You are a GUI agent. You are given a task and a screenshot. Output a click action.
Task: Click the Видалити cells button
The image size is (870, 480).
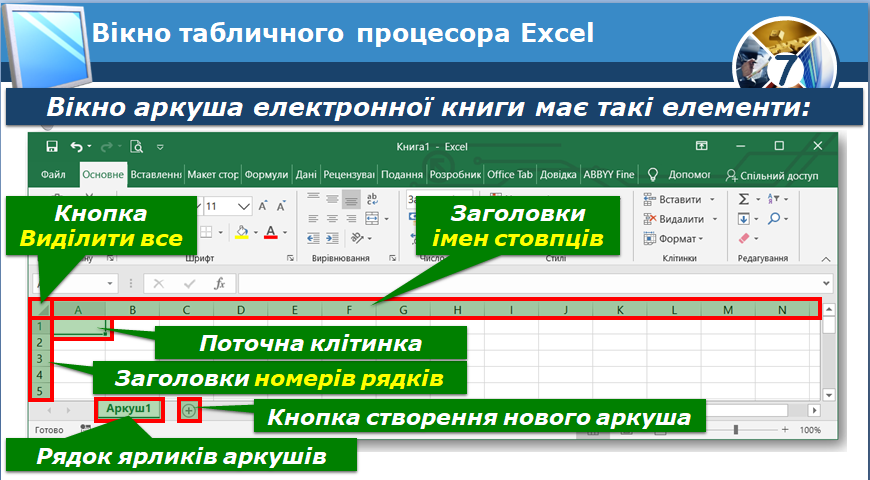680,219
